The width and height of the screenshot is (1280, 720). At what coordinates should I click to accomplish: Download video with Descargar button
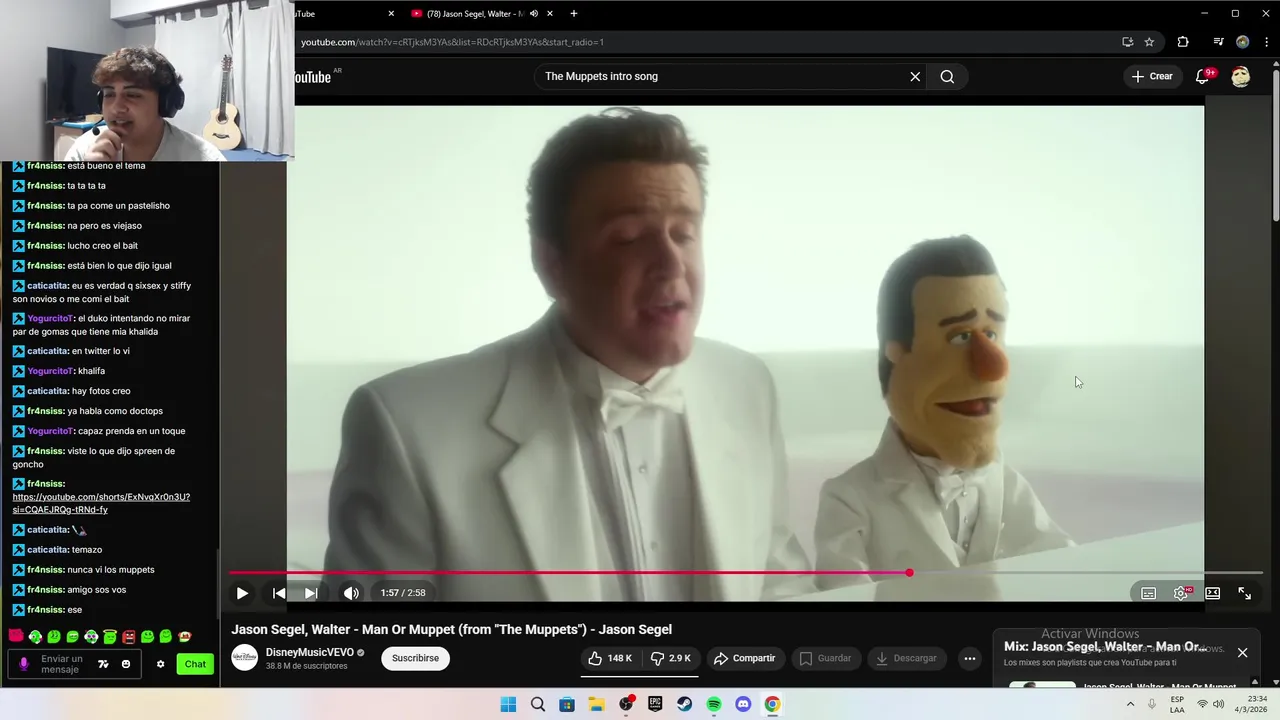tap(906, 658)
